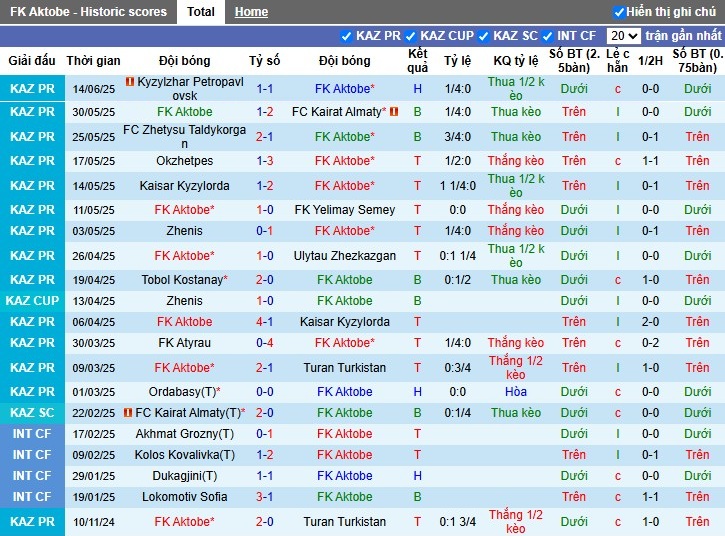Click the date 09/03/25
The height and width of the screenshot is (536, 725).
pos(93,368)
